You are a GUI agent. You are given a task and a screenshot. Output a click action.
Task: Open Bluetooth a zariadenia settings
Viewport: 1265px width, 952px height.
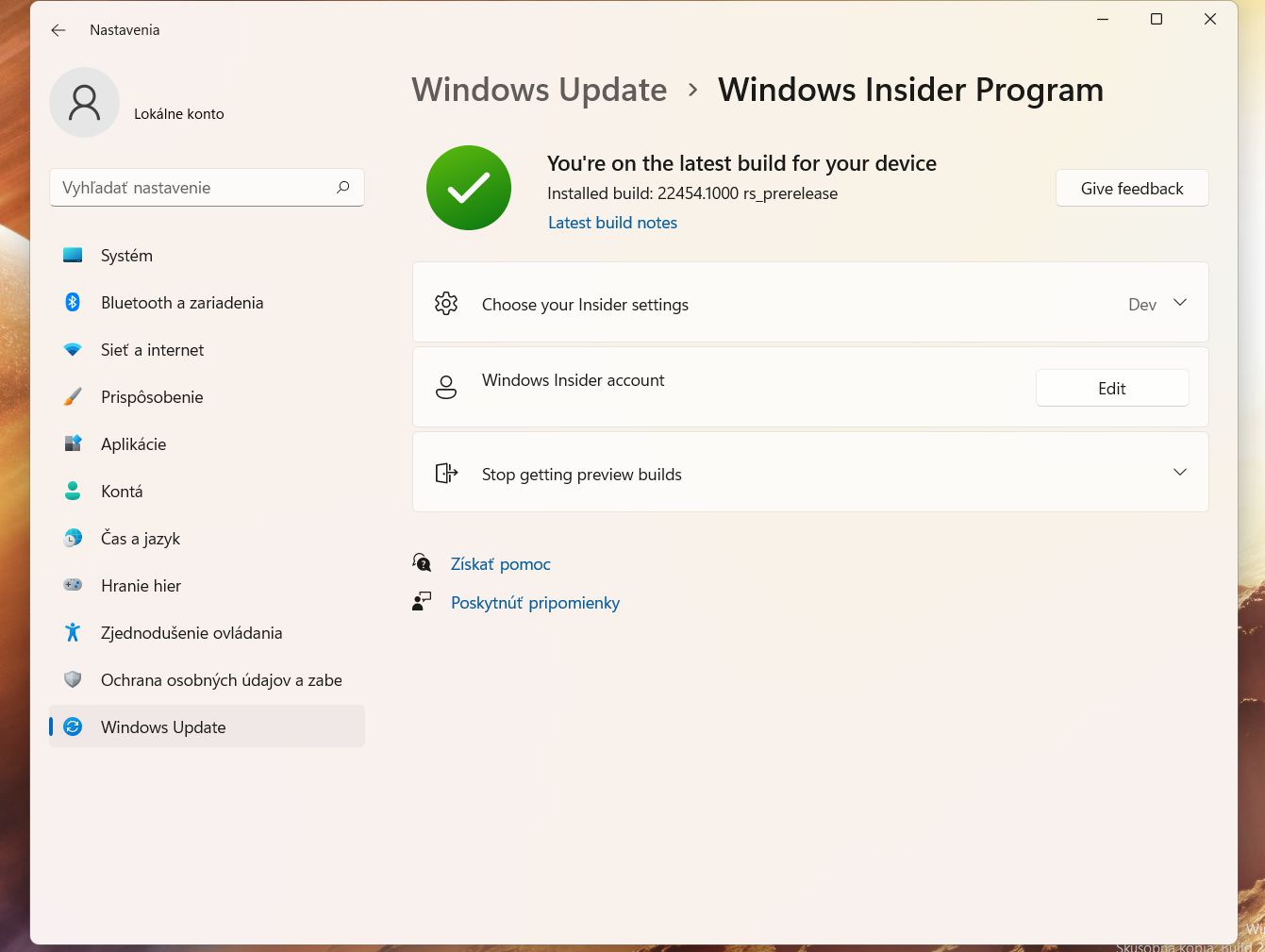[207, 302]
